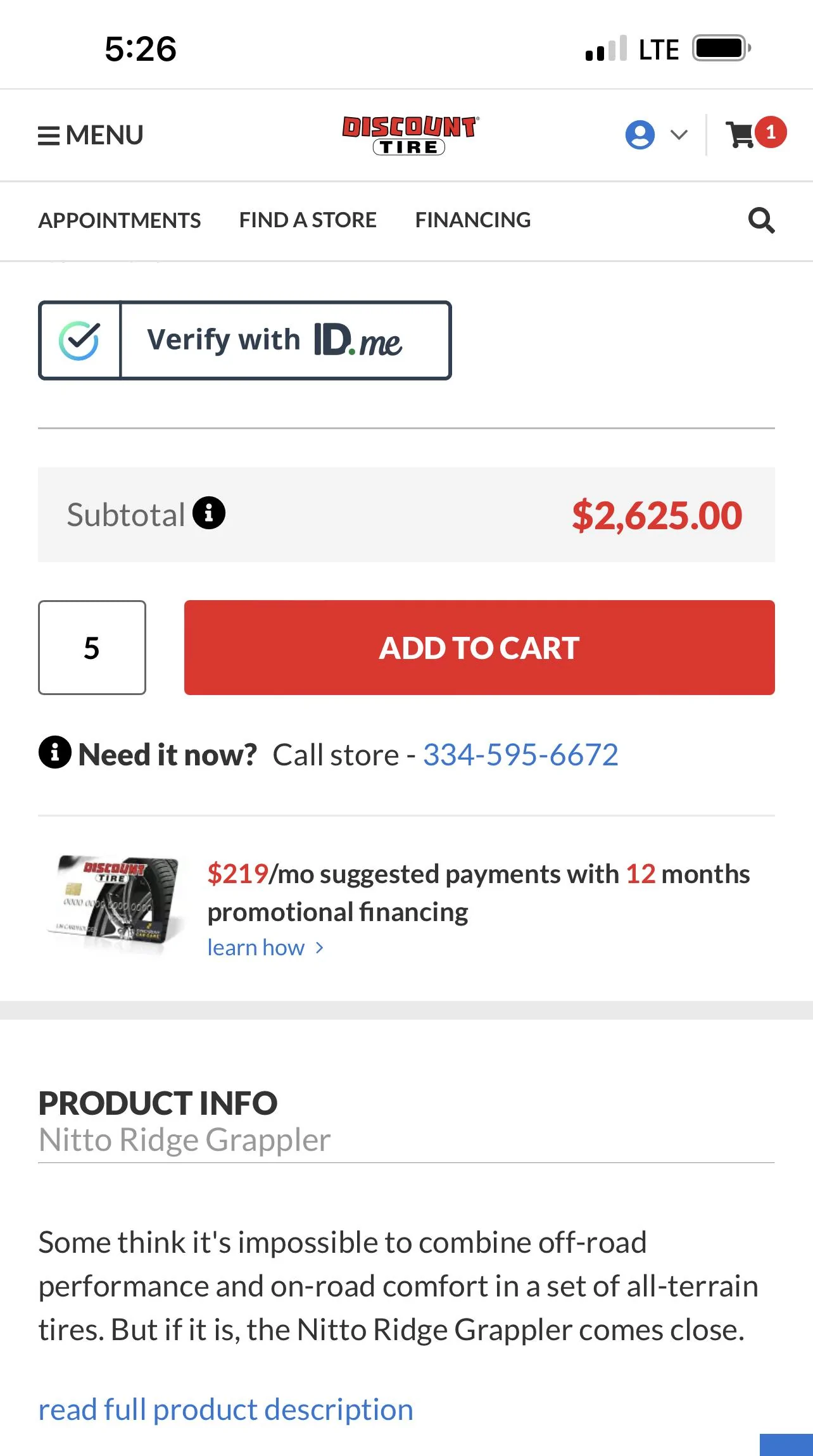The width and height of the screenshot is (813, 1456).
Task: Open the FINANCING tab
Action: click(473, 220)
